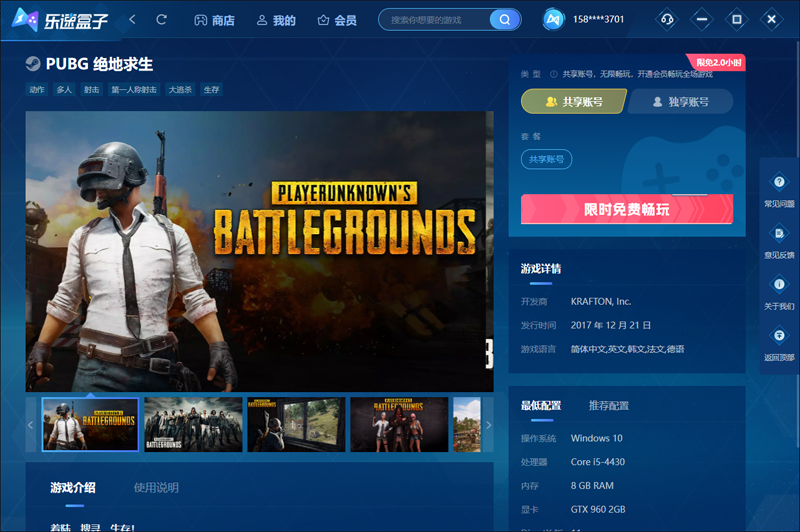Open the 常见问题 FAQ sidebar icon
Image resolution: width=800 pixels, height=532 pixels.
[x=779, y=188]
